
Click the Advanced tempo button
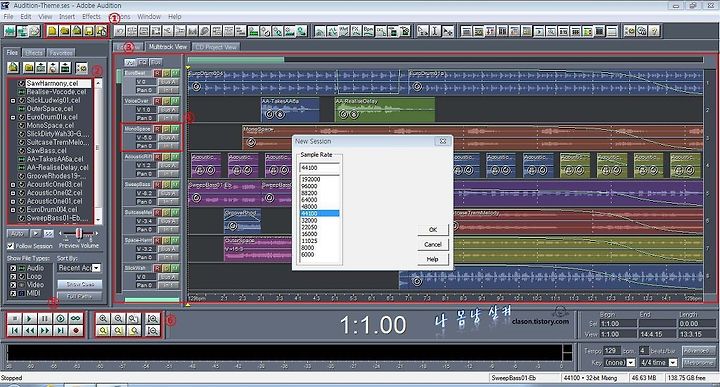(698, 351)
